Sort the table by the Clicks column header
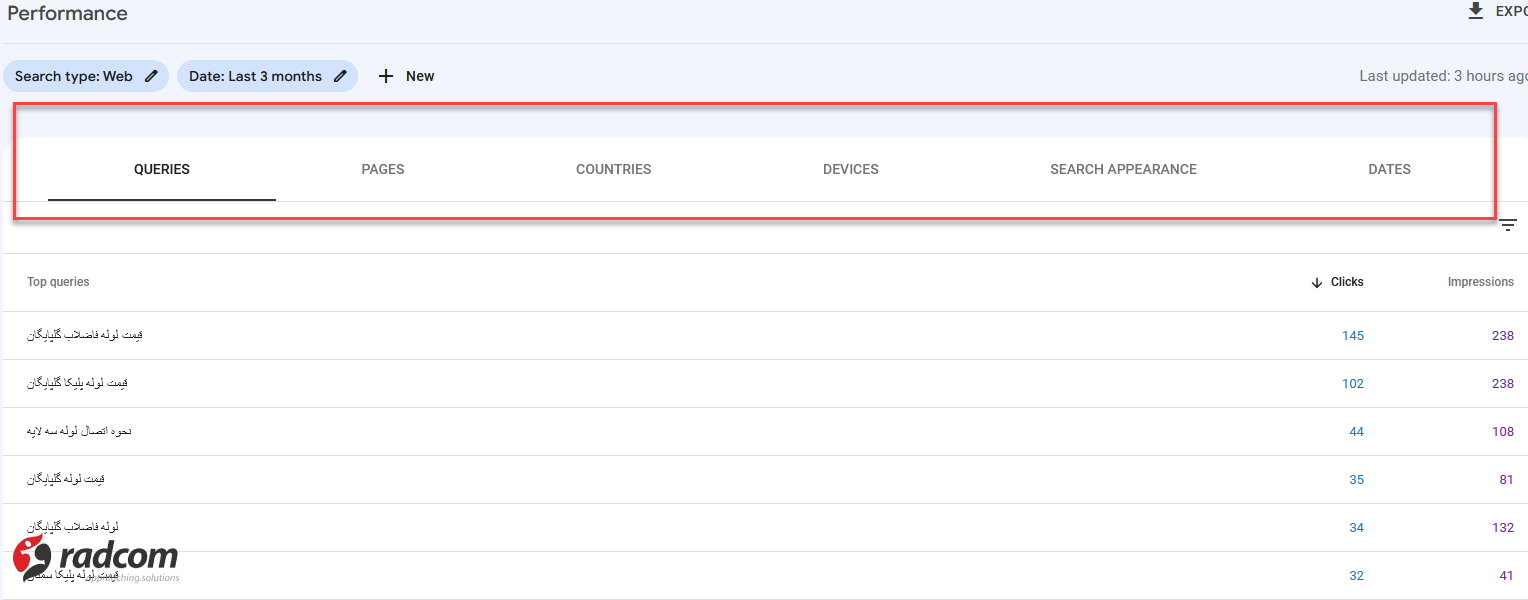This screenshot has width=1528, height=600. tap(1346, 282)
